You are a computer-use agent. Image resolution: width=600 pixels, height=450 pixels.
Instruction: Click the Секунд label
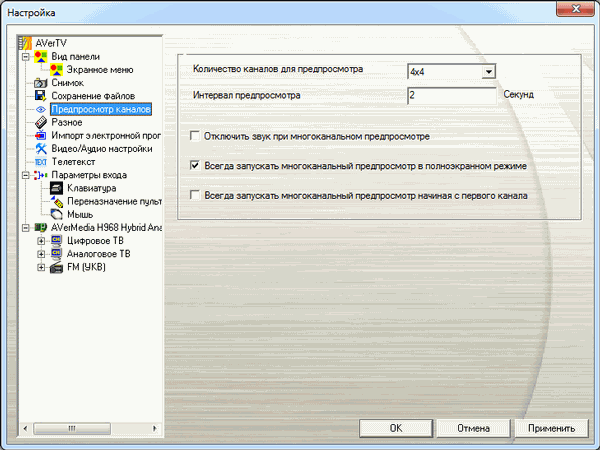point(518,95)
